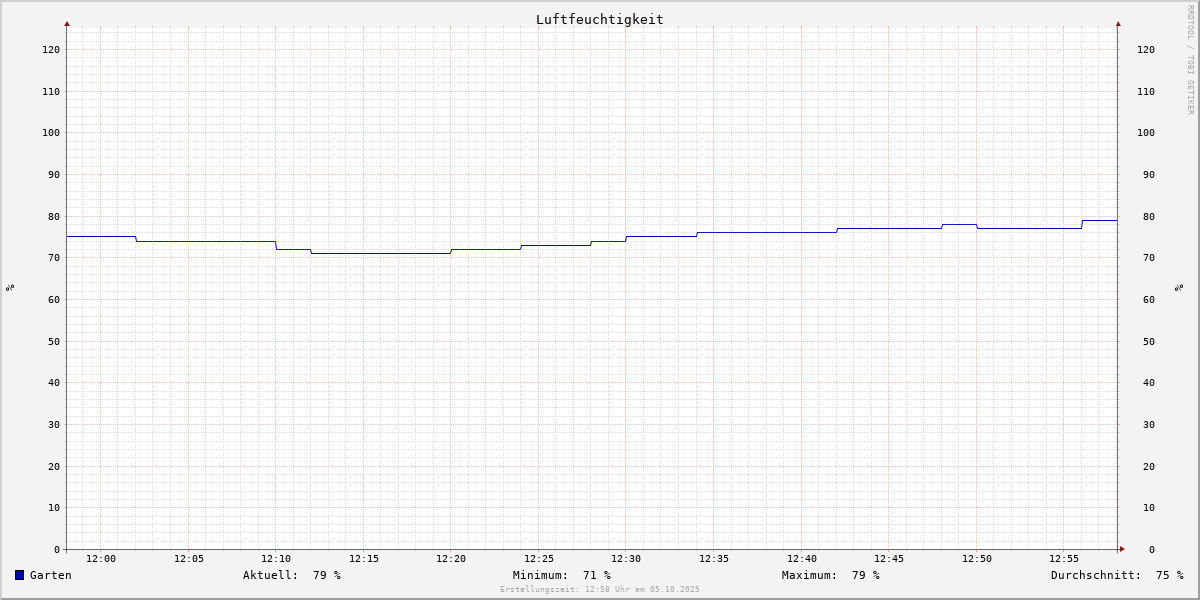
Task: Select the Minimum: 71 % value
Action: point(562,575)
